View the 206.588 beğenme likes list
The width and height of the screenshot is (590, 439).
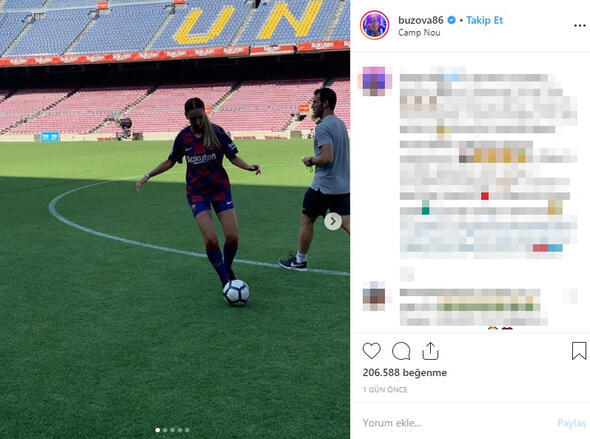[x=404, y=372]
